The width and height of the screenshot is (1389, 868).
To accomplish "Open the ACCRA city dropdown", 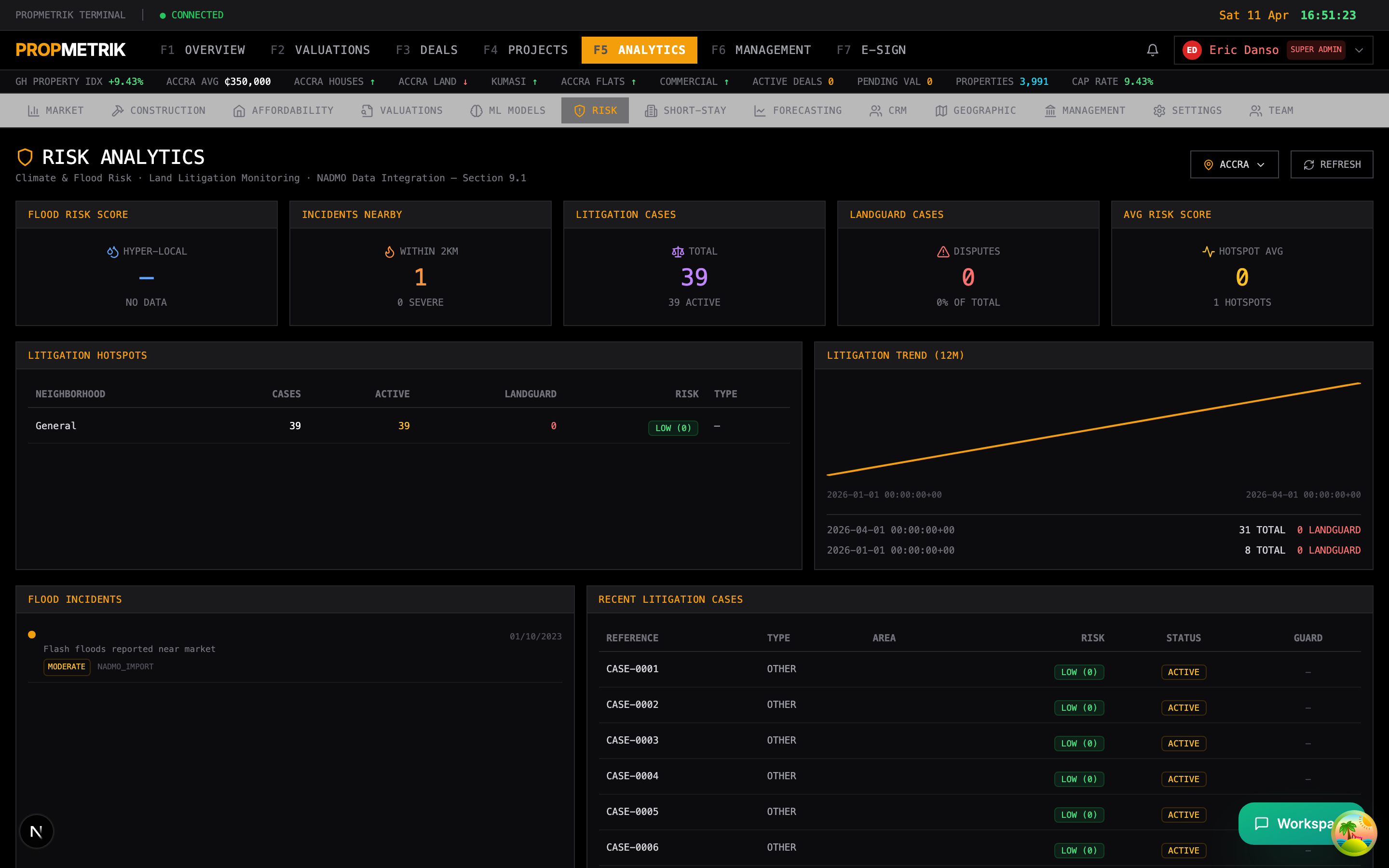I will (x=1234, y=165).
